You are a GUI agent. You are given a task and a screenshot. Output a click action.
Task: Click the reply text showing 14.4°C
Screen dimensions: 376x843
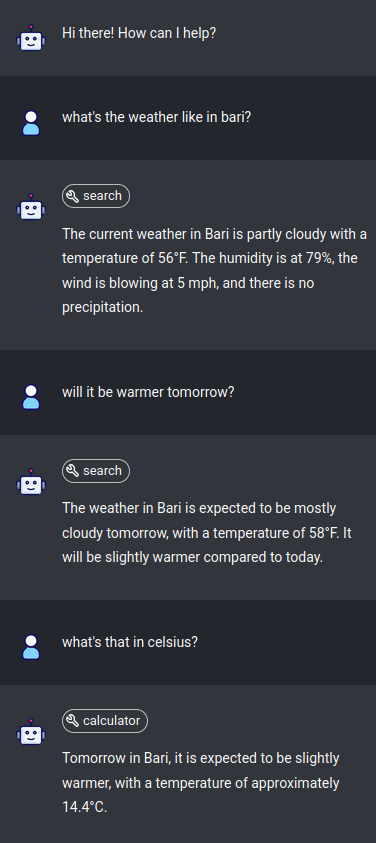(x=201, y=783)
